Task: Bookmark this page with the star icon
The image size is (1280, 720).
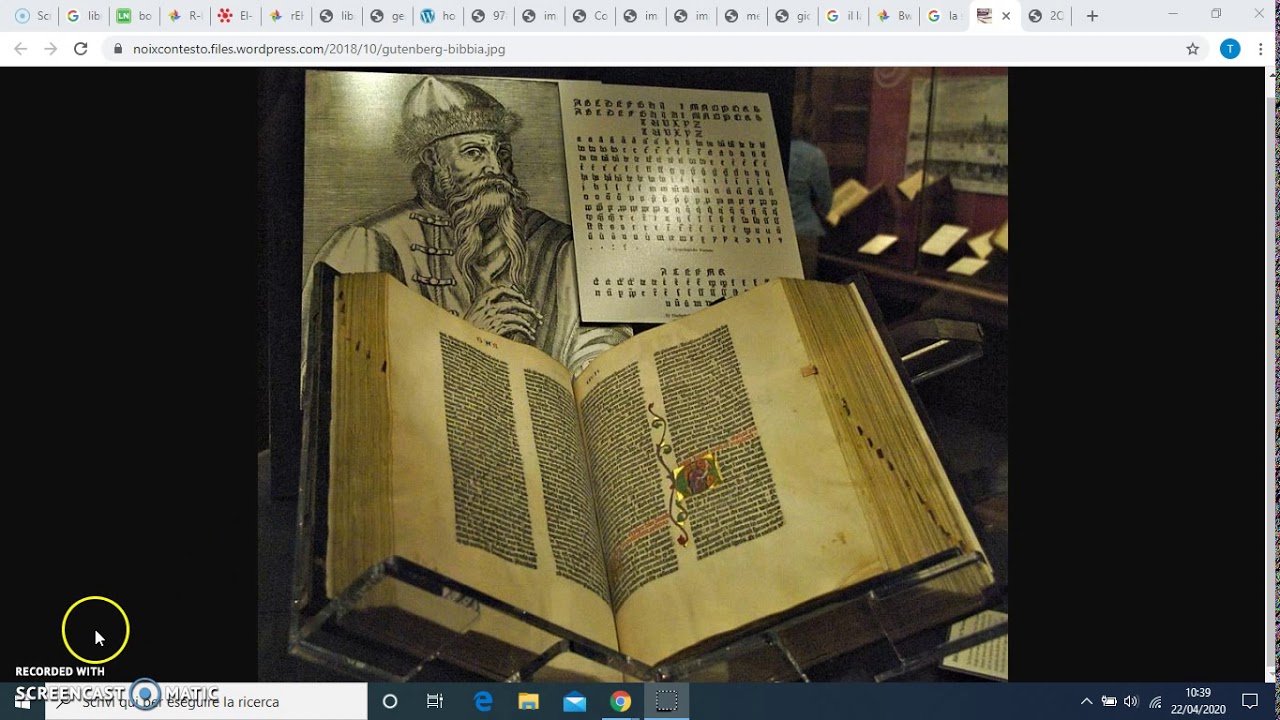Action: [1192, 49]
